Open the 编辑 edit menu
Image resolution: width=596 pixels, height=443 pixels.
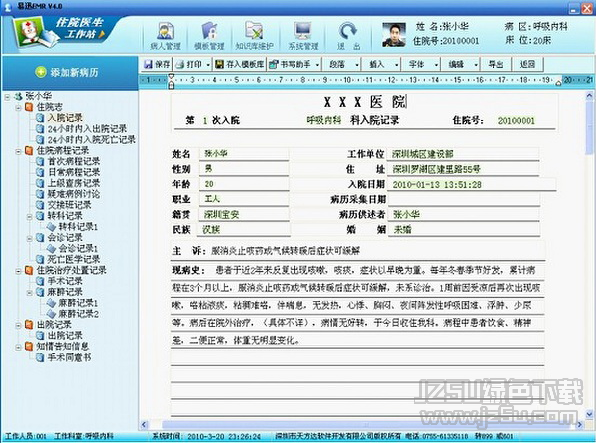pyautogui.click(x=461, y=64)
